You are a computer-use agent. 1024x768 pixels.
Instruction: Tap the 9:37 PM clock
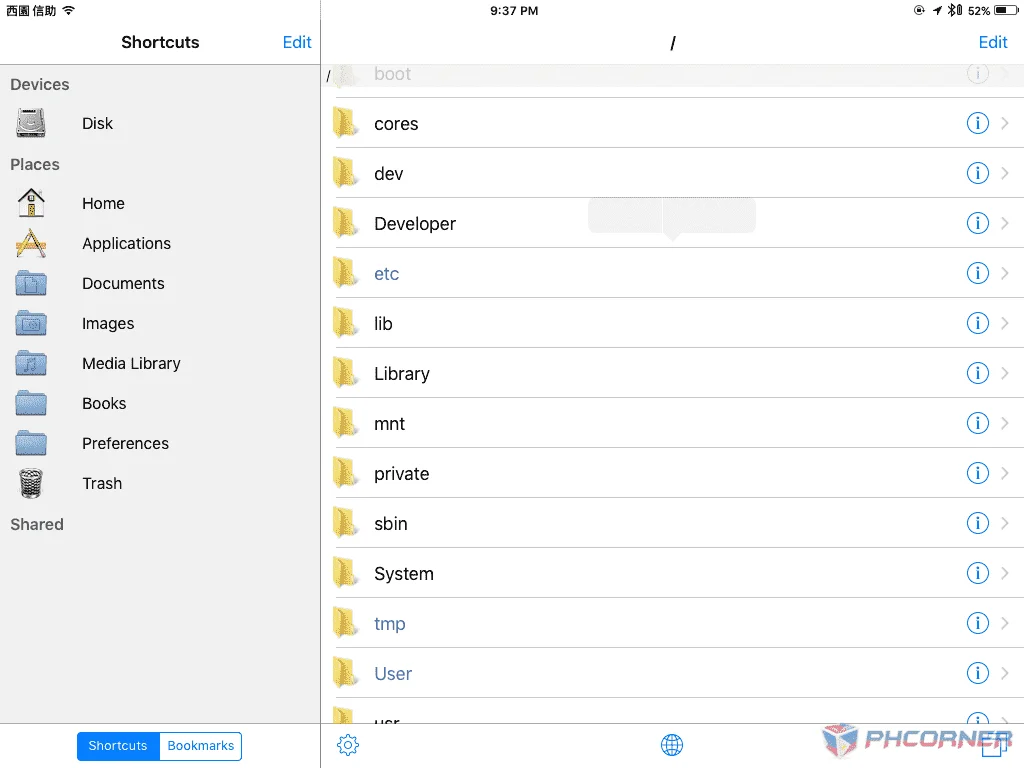[514, 10]
